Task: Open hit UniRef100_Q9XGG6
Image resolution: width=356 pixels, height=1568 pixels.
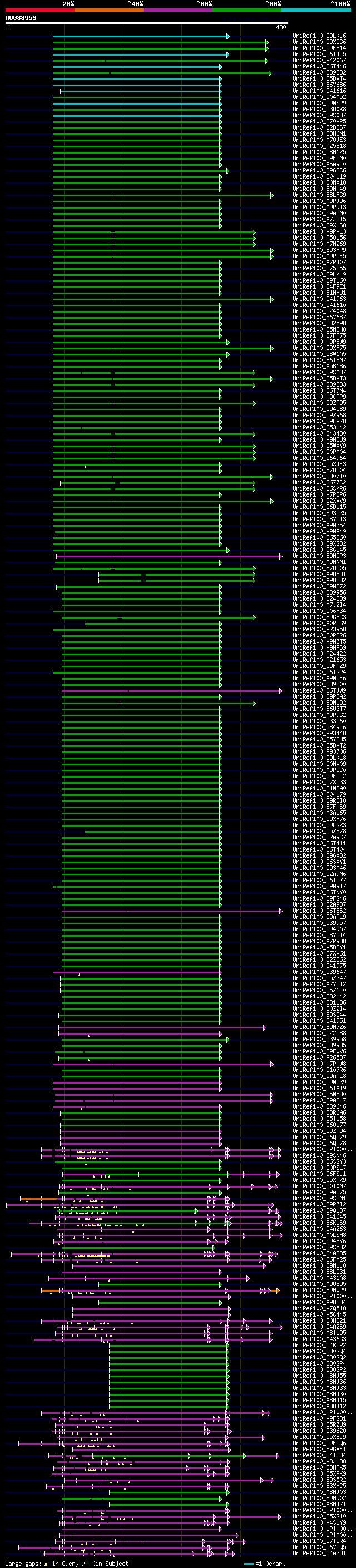Action: (x=319, y=42)
